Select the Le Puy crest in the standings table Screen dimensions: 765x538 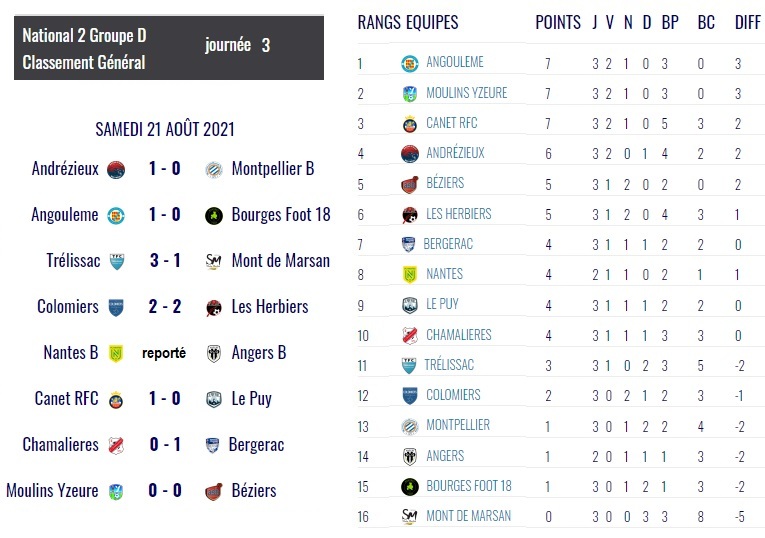pyautogui.click(x=409, y=304)
